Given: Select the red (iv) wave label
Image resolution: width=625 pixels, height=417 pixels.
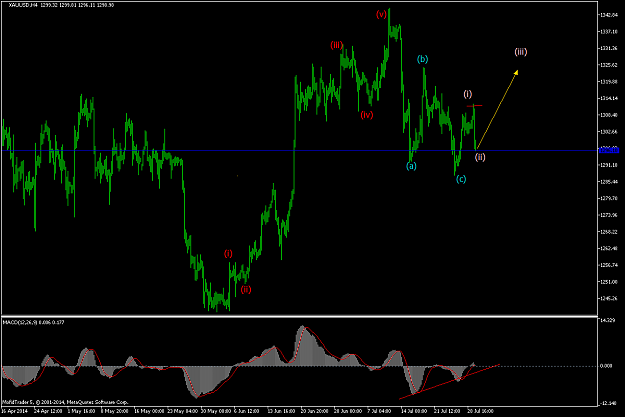Looking at the screenshot, I should coord(367,115).
